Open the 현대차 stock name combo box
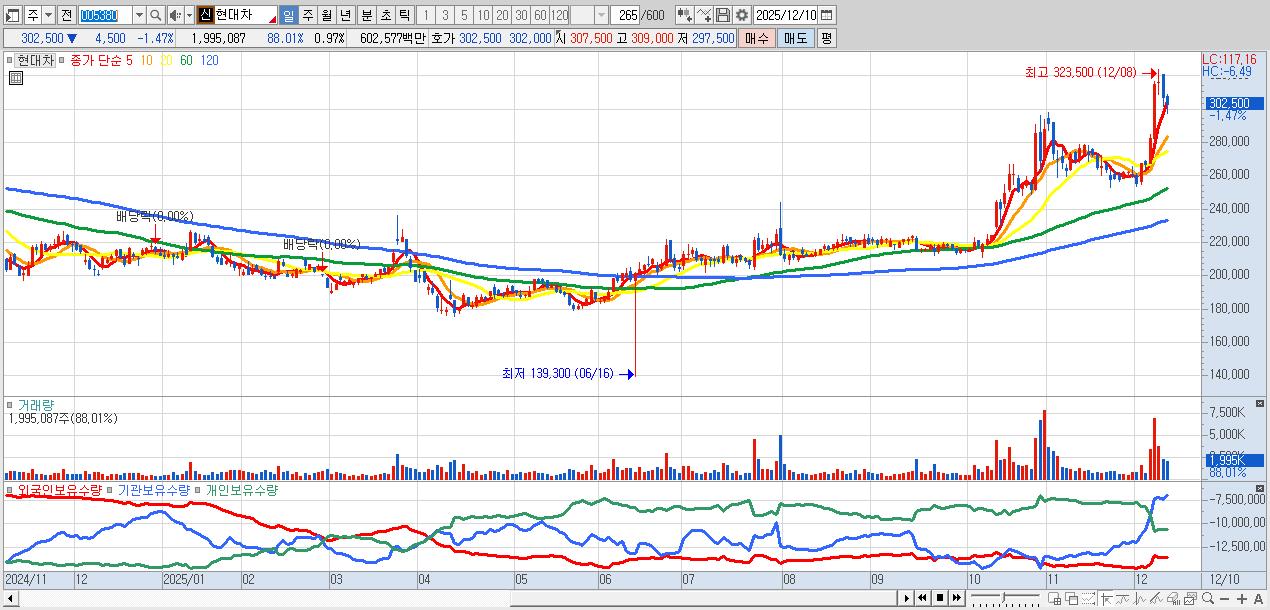The width and height of the screenshot is (1270, 610). (x=236, y=15)
